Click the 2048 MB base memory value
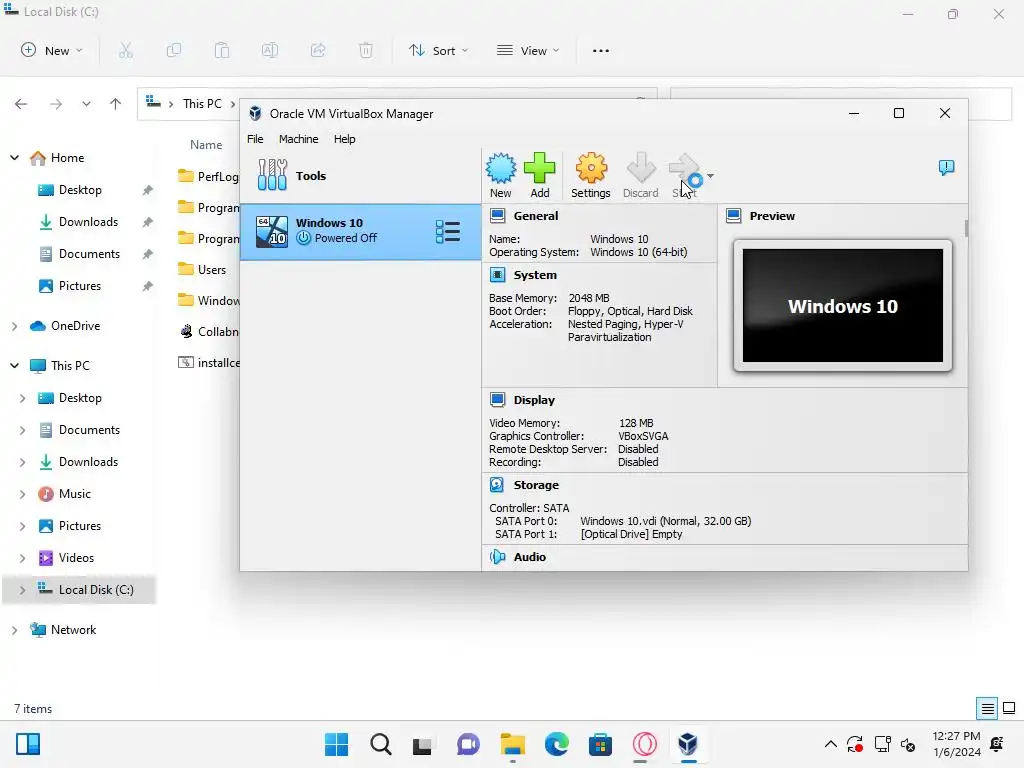1024x768 pixels. click(589, 298)
